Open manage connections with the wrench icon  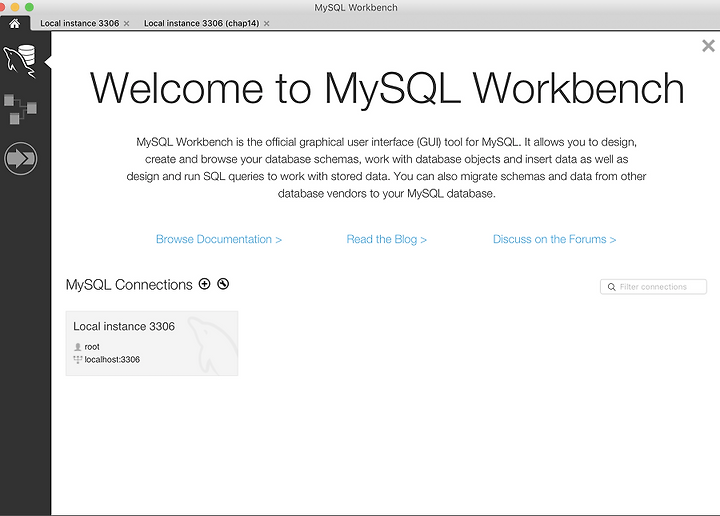pos(223,284)
